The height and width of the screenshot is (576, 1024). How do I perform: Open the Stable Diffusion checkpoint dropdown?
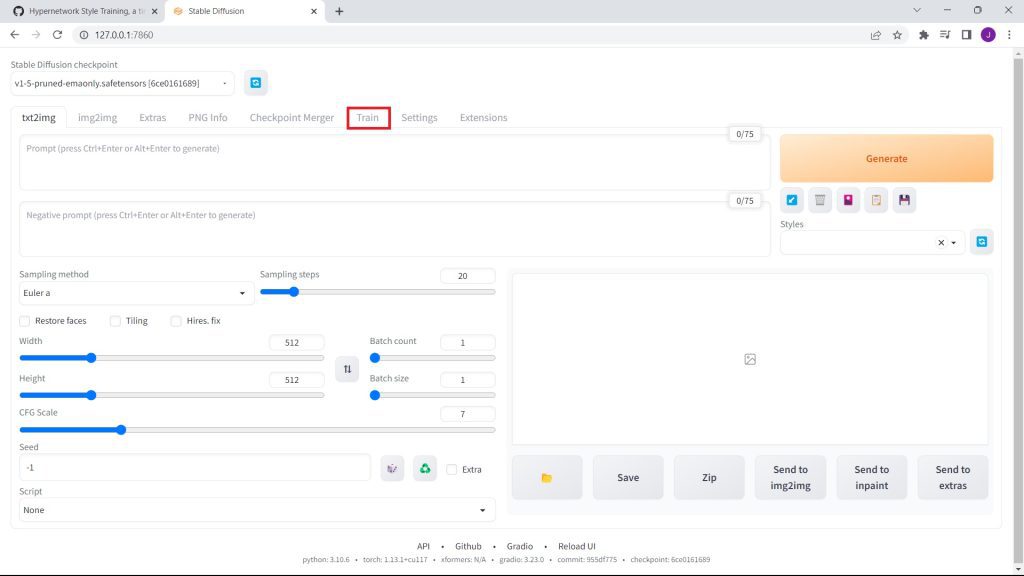(x=122, y=83)
